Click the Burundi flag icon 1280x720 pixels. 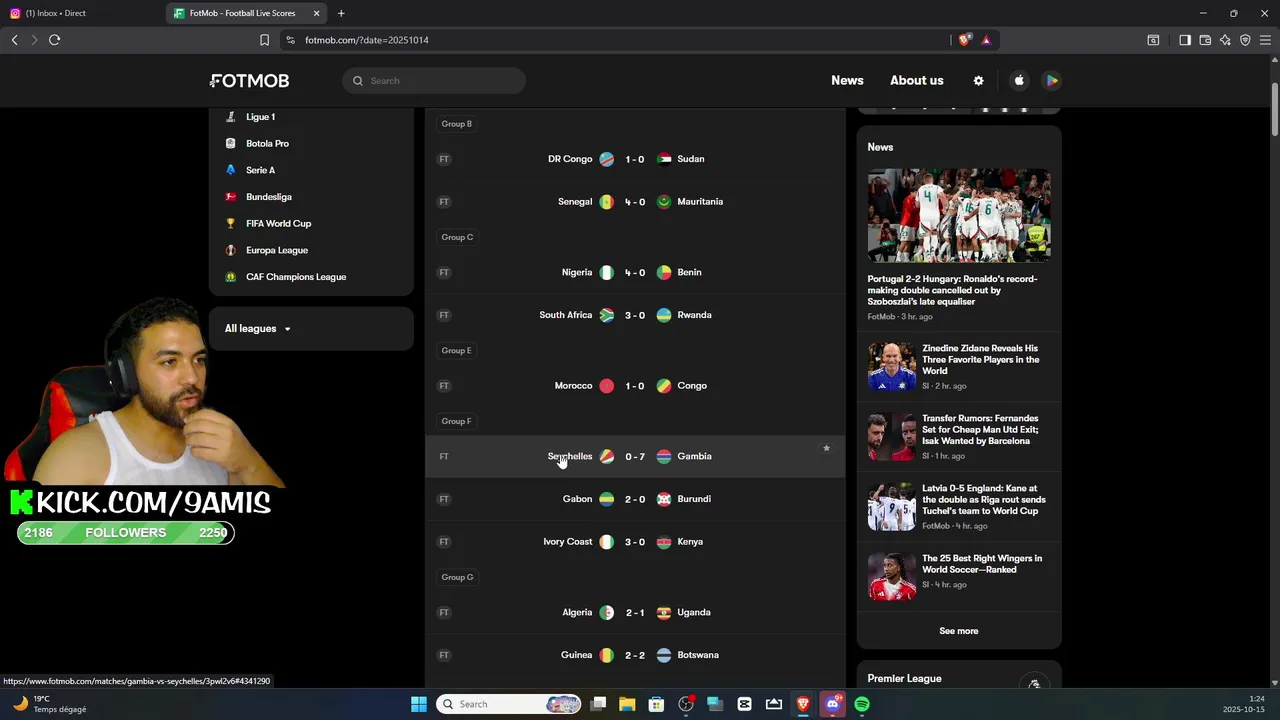[664, 499]
